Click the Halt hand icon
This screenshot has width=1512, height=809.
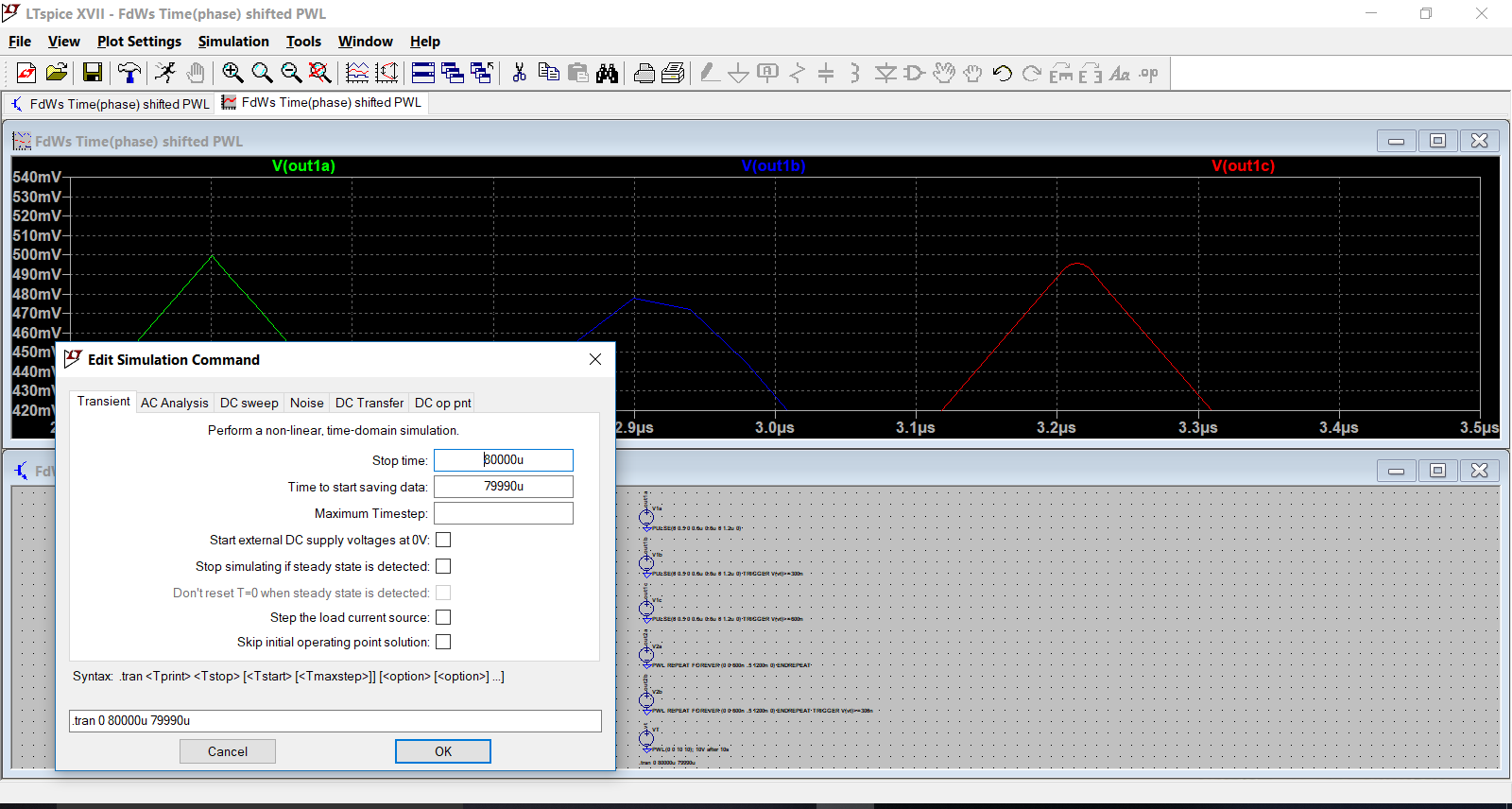pos(196,73)
